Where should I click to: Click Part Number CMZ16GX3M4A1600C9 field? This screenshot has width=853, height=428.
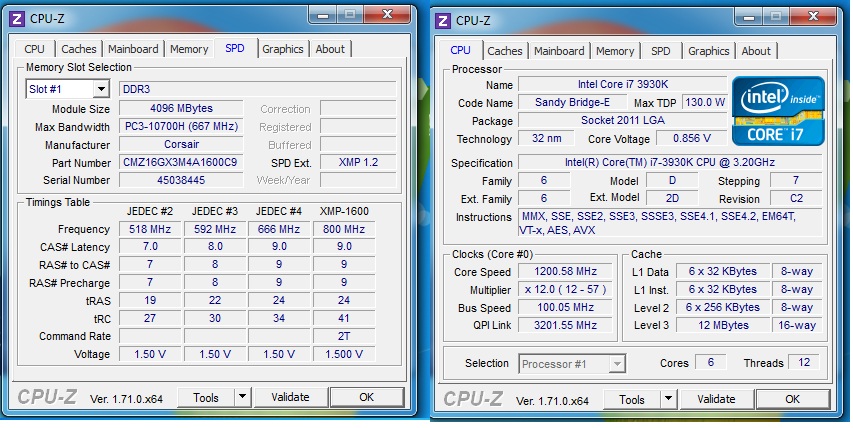[181, 162]
